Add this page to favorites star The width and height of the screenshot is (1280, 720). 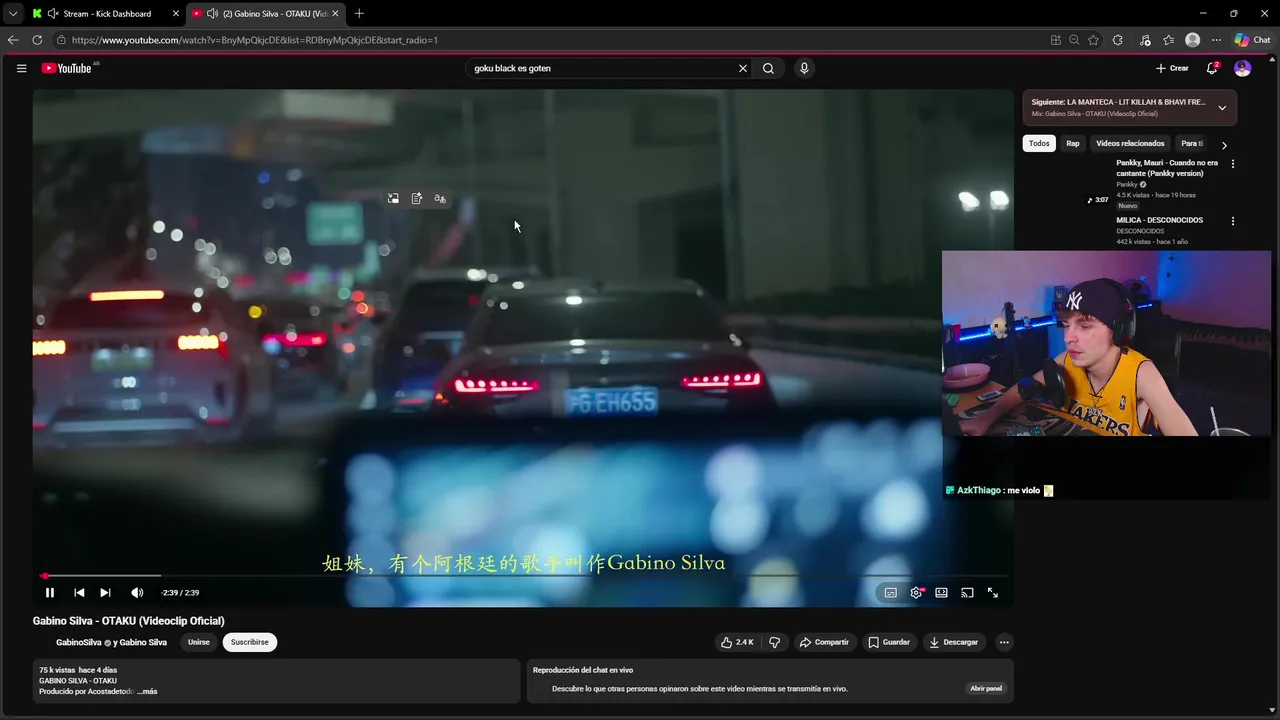pos(1093,40)
